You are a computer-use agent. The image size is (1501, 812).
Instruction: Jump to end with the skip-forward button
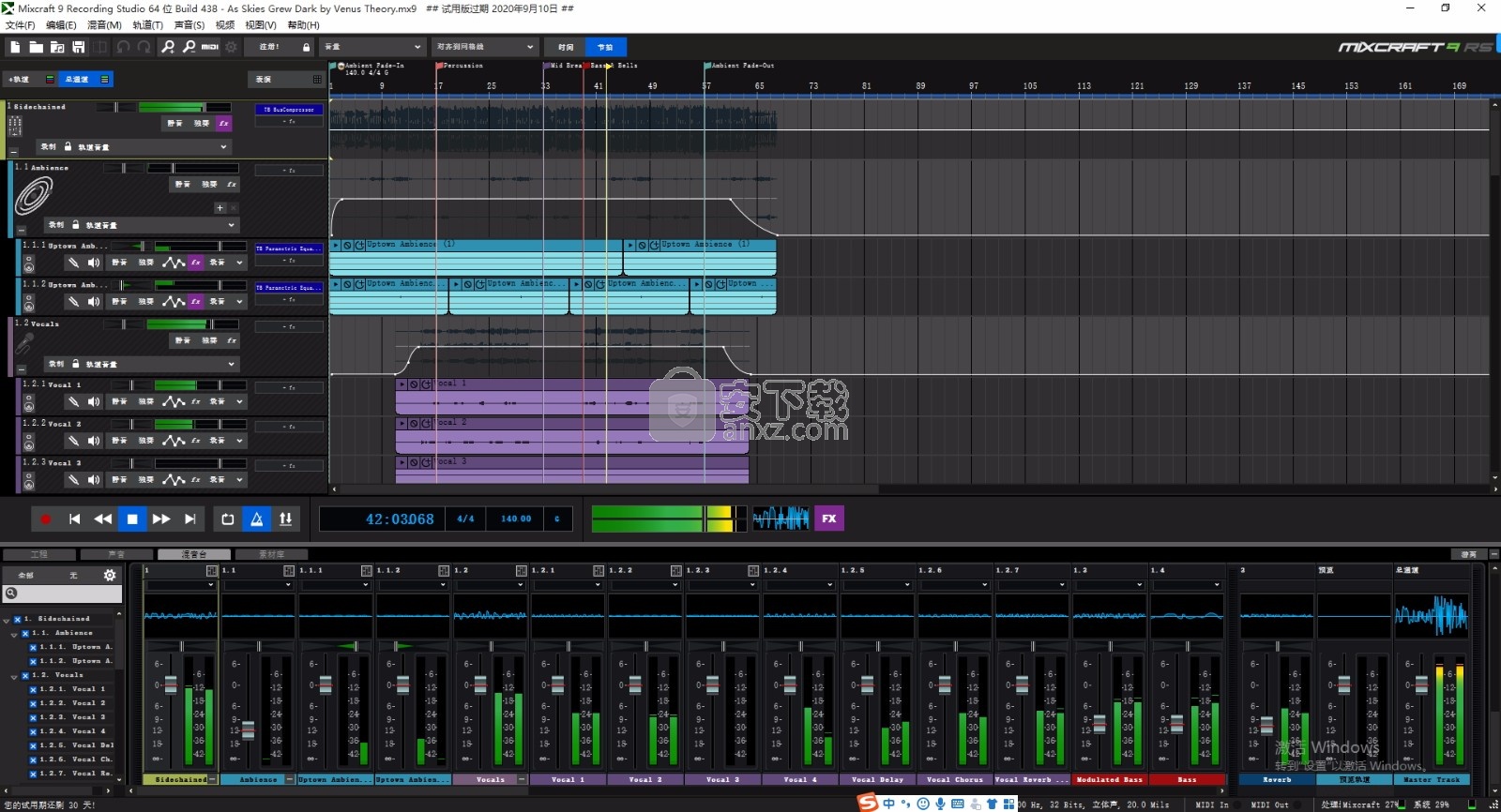[190, 519]
